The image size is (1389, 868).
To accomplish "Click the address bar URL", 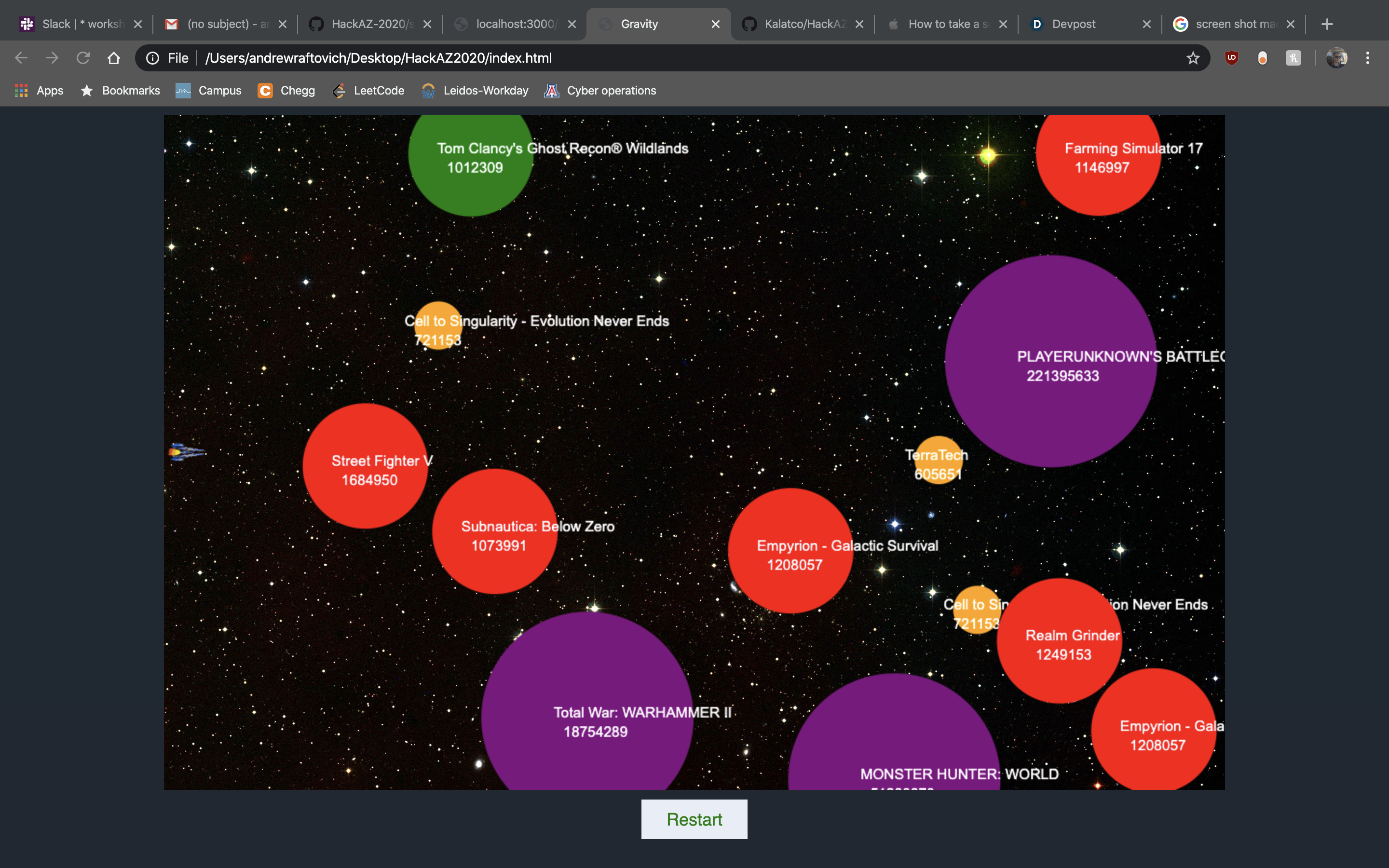I will point(379,58).
